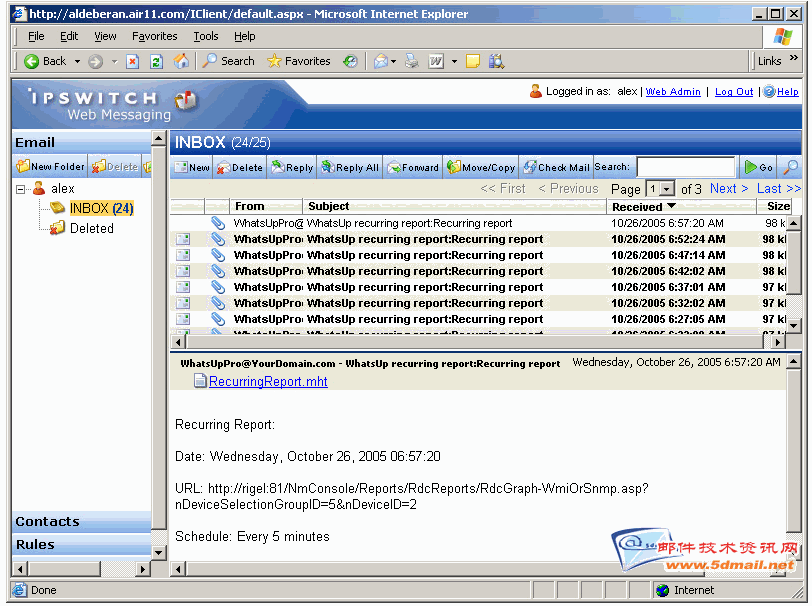Click inside the Search text field
The width and height of the screenshot is (812, 606).
point(685,168)
